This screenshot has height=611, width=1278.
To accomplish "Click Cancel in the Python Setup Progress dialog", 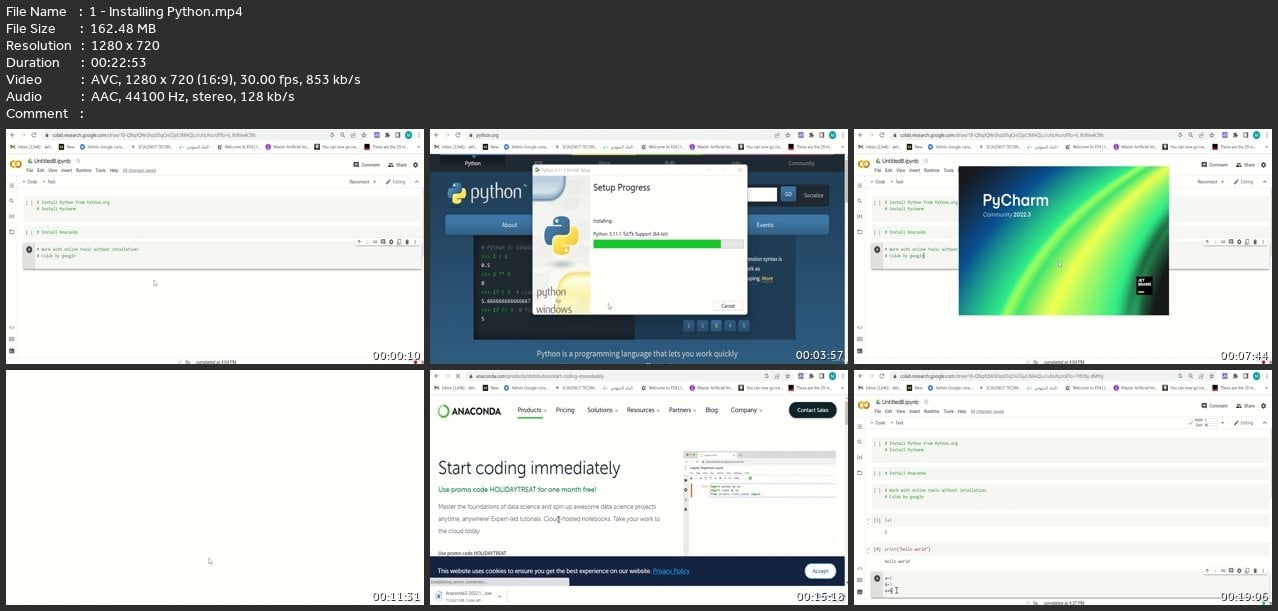I will click(728, 306).
